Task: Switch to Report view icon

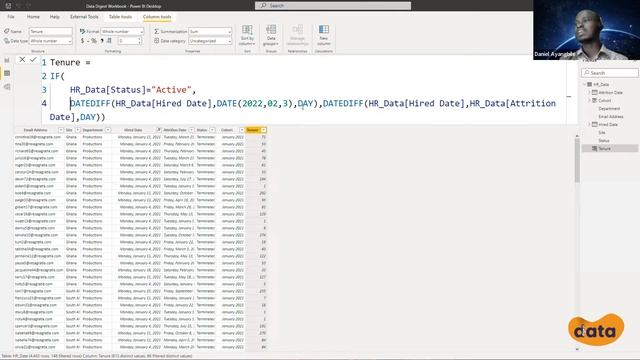Action: point(7,60)
